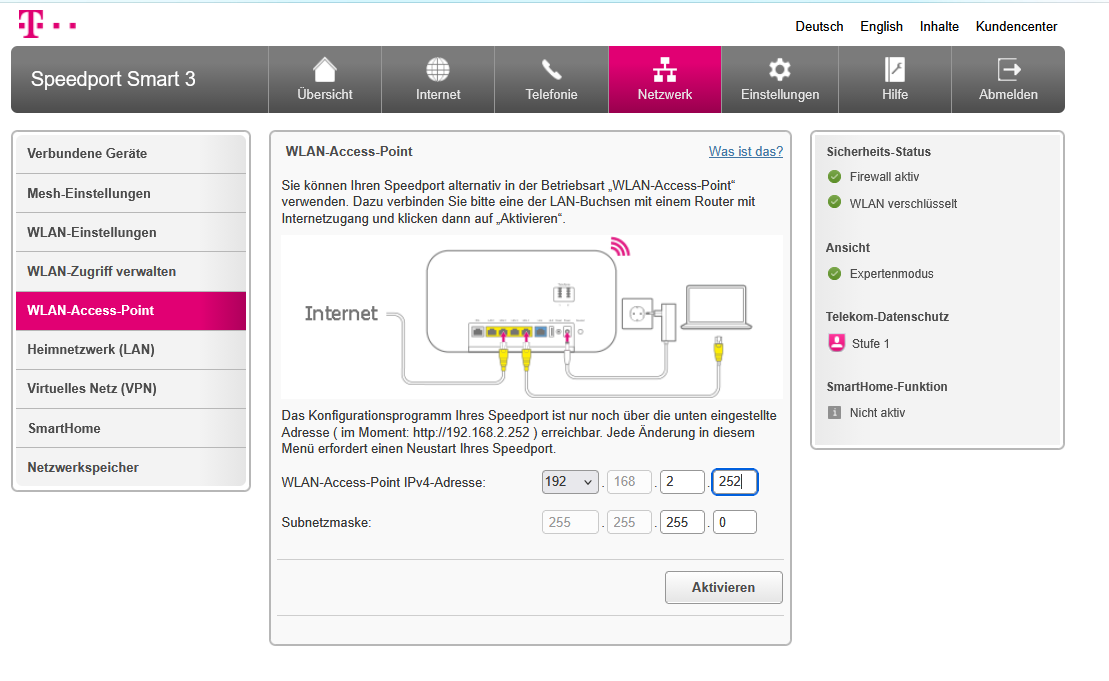Switch language to English
The image size is (1109, 681).
click(x=881, y=26)
